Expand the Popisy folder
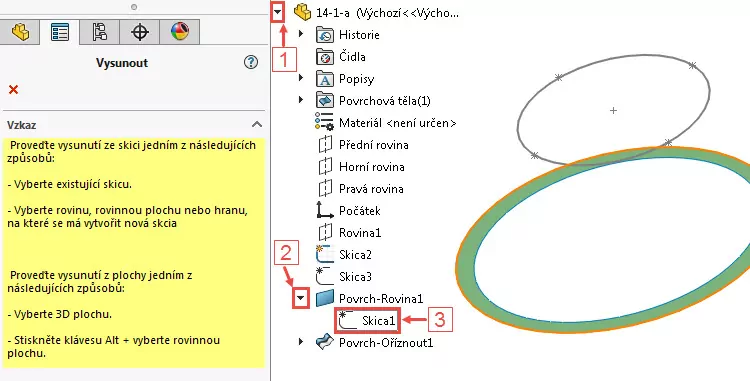This screenshot has width=750, height=381. click(301, 78)
